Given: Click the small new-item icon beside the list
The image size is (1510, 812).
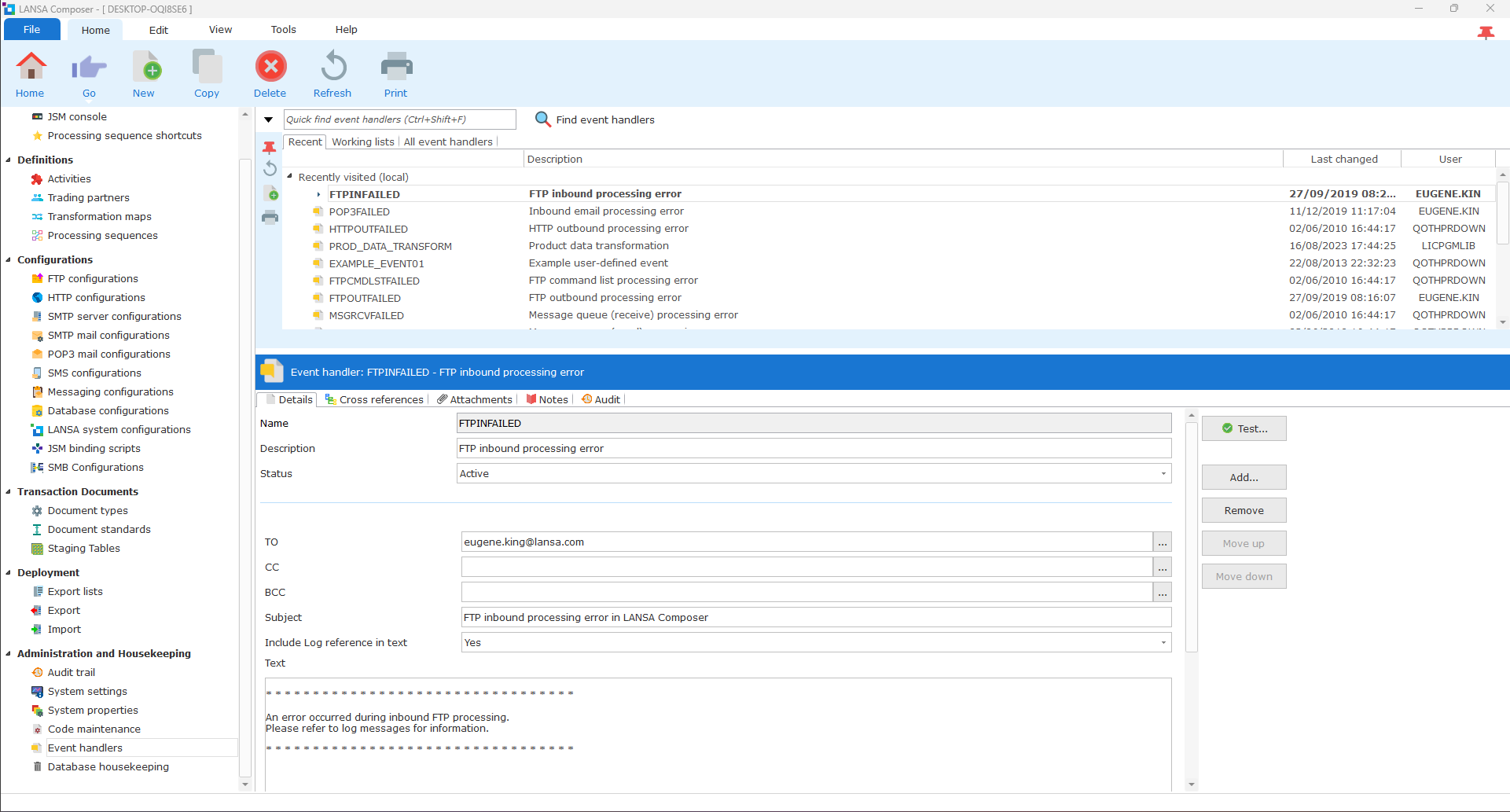Looking at the screenshot, I should (x=271, y=193).
